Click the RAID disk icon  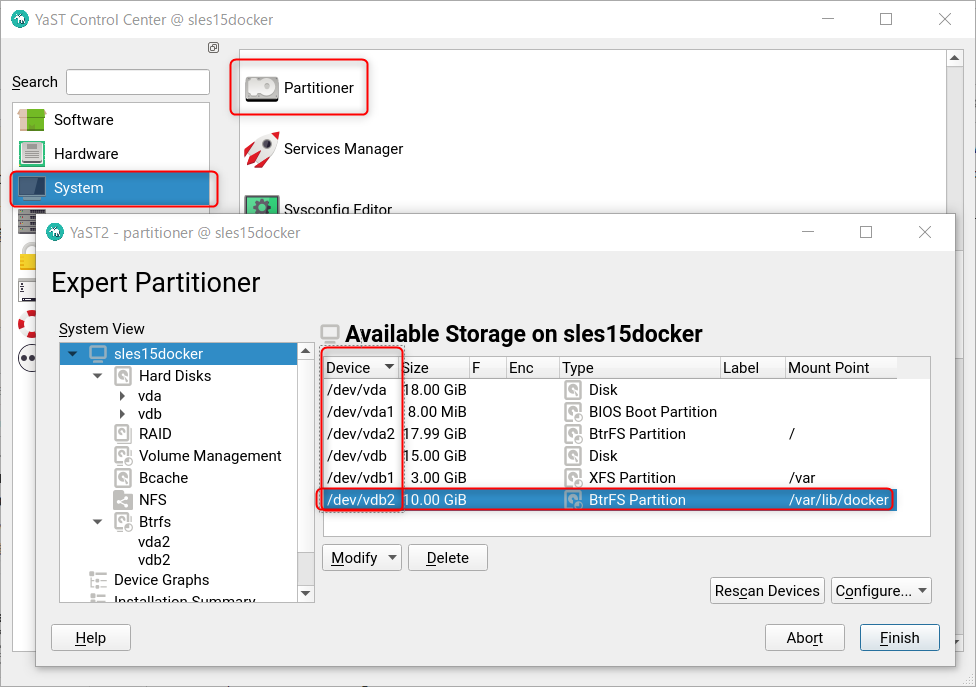click(123, 434)
